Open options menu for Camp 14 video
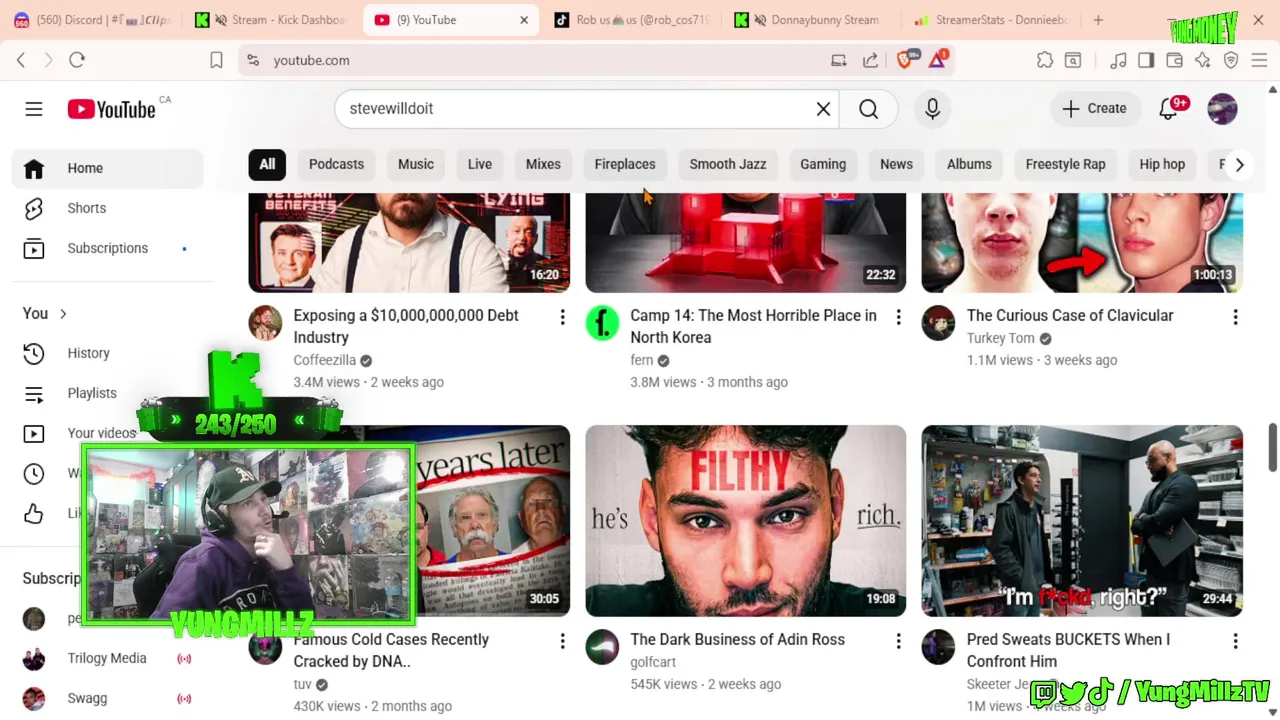Screen dimensions: 1280x720 tap(898, 318)
